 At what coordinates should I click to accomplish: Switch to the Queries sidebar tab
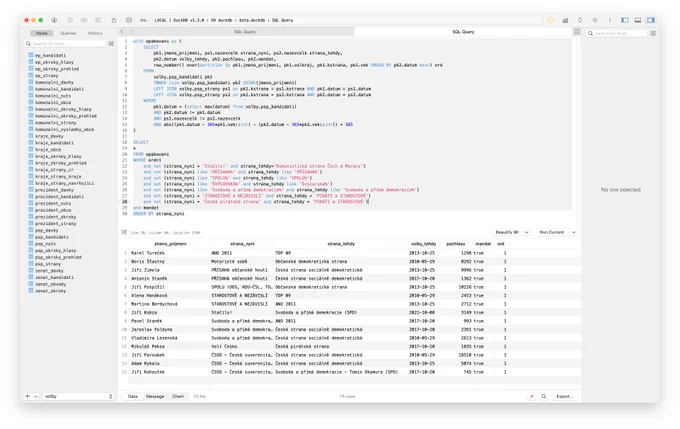pos(68,33)
